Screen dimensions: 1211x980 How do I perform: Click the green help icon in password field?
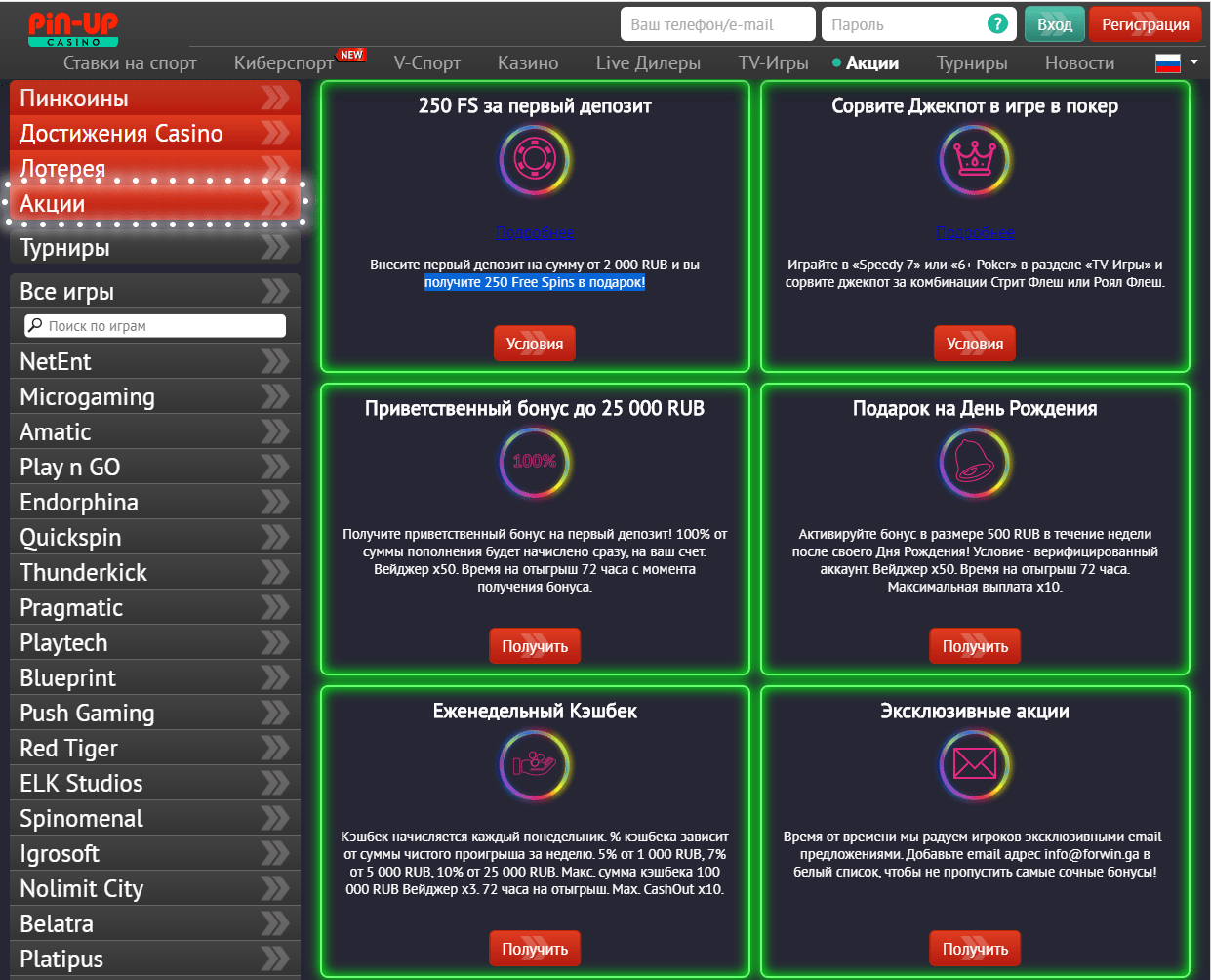click(997, 24)
